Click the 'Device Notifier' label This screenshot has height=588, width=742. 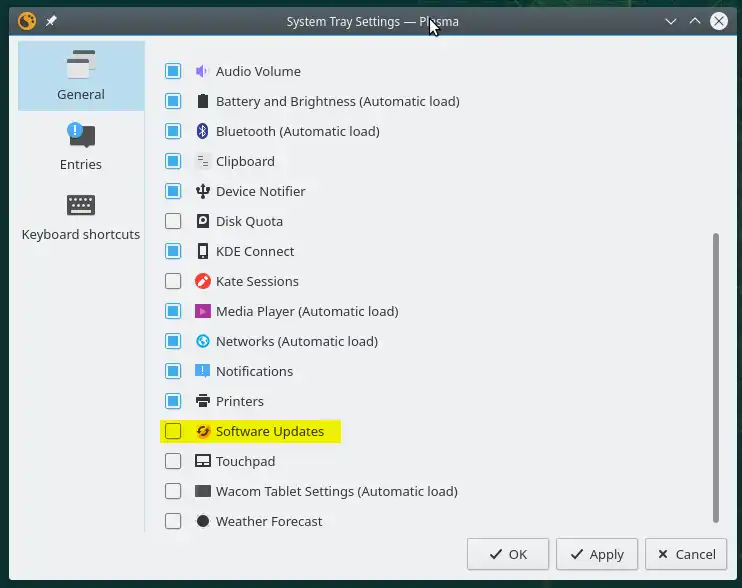coord(261,191)
